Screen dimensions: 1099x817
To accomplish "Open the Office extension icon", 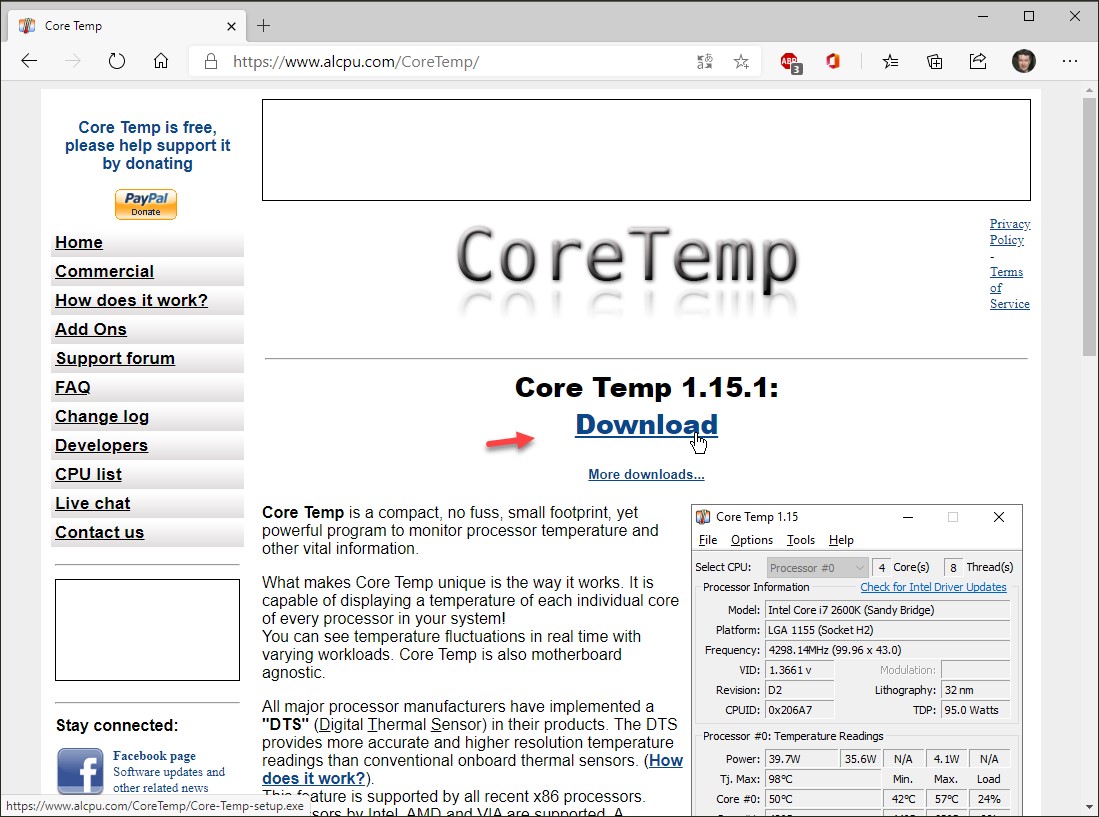I will [x=833, y=61].
